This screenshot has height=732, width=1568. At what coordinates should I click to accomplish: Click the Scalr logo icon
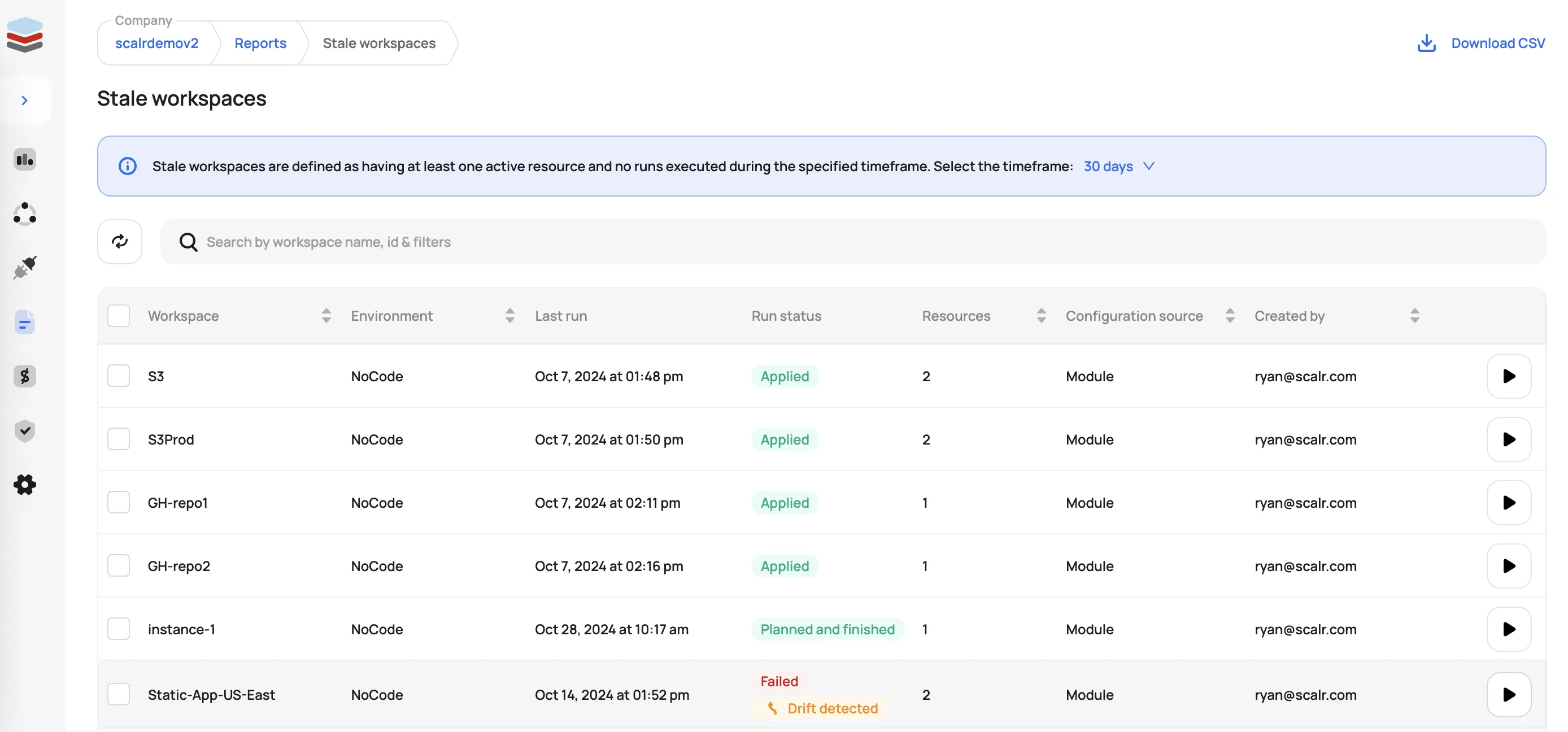24,34
